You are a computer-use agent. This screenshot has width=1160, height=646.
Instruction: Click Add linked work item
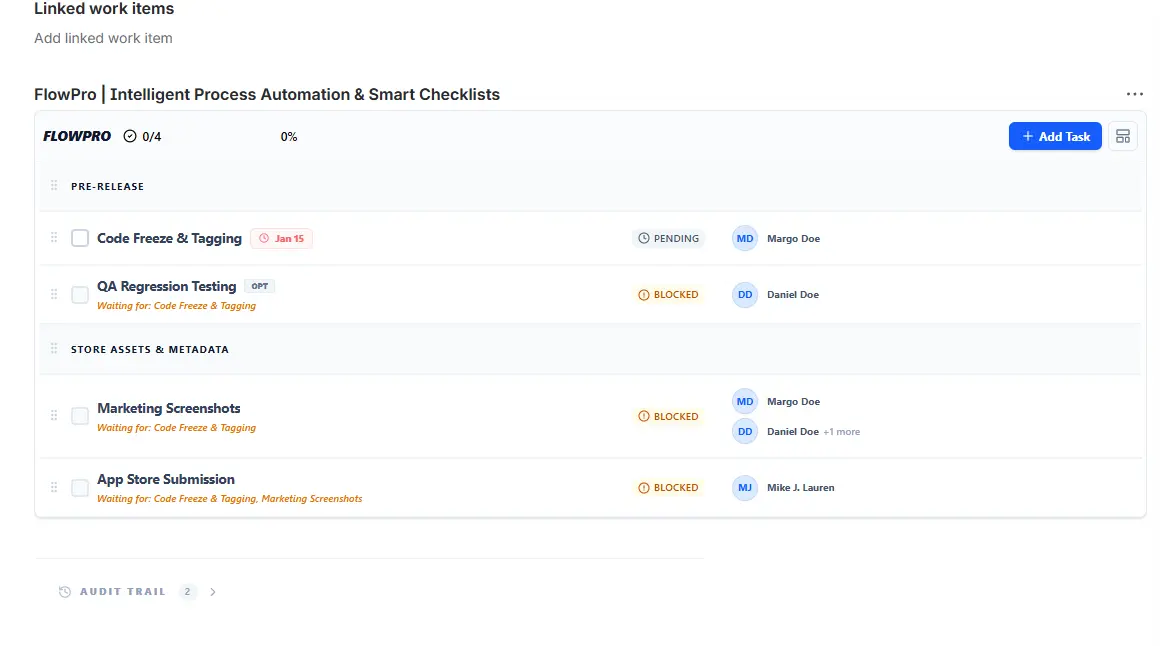coord(103,38)
